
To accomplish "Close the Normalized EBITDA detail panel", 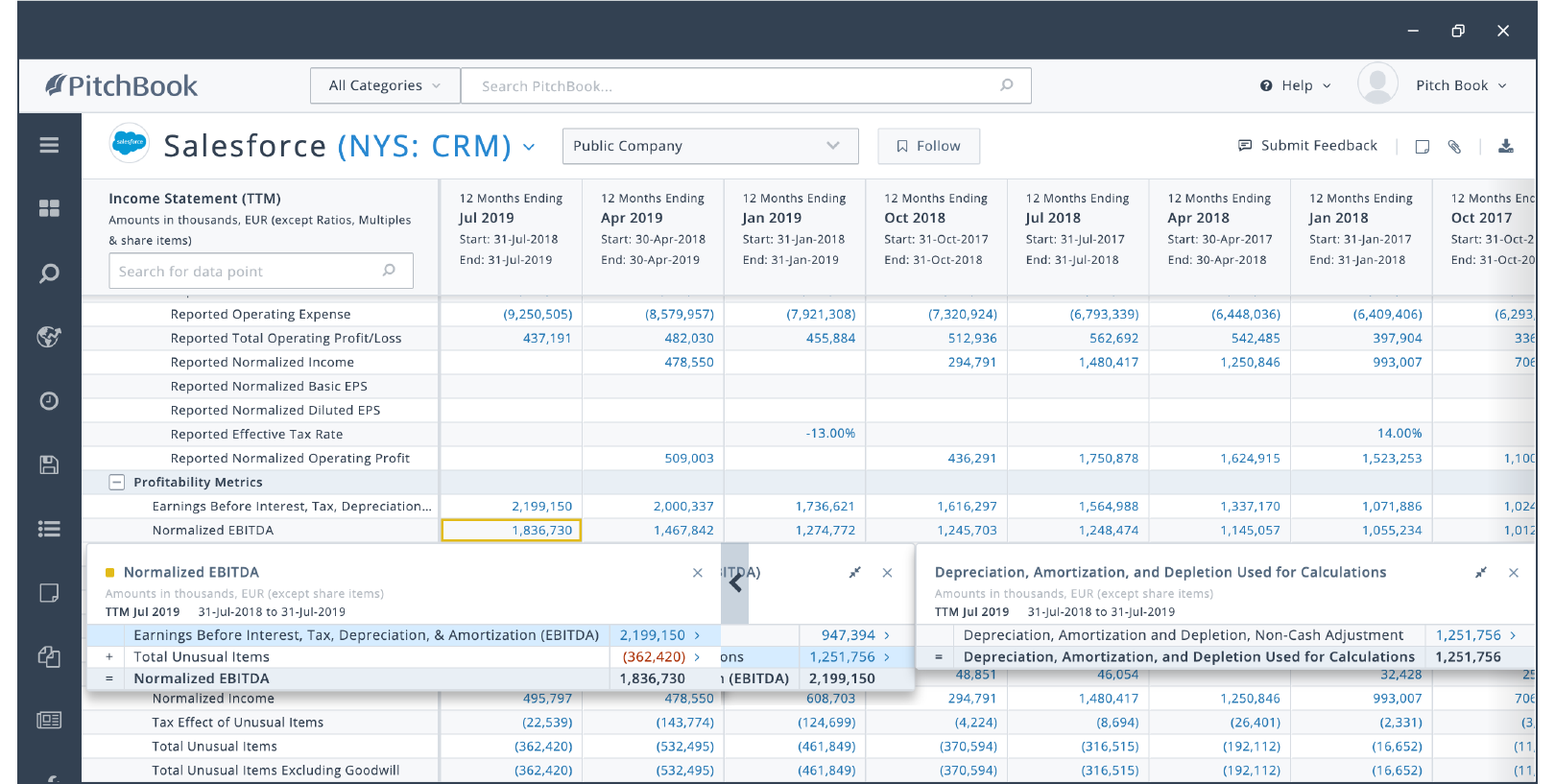I will click(698, 573).
